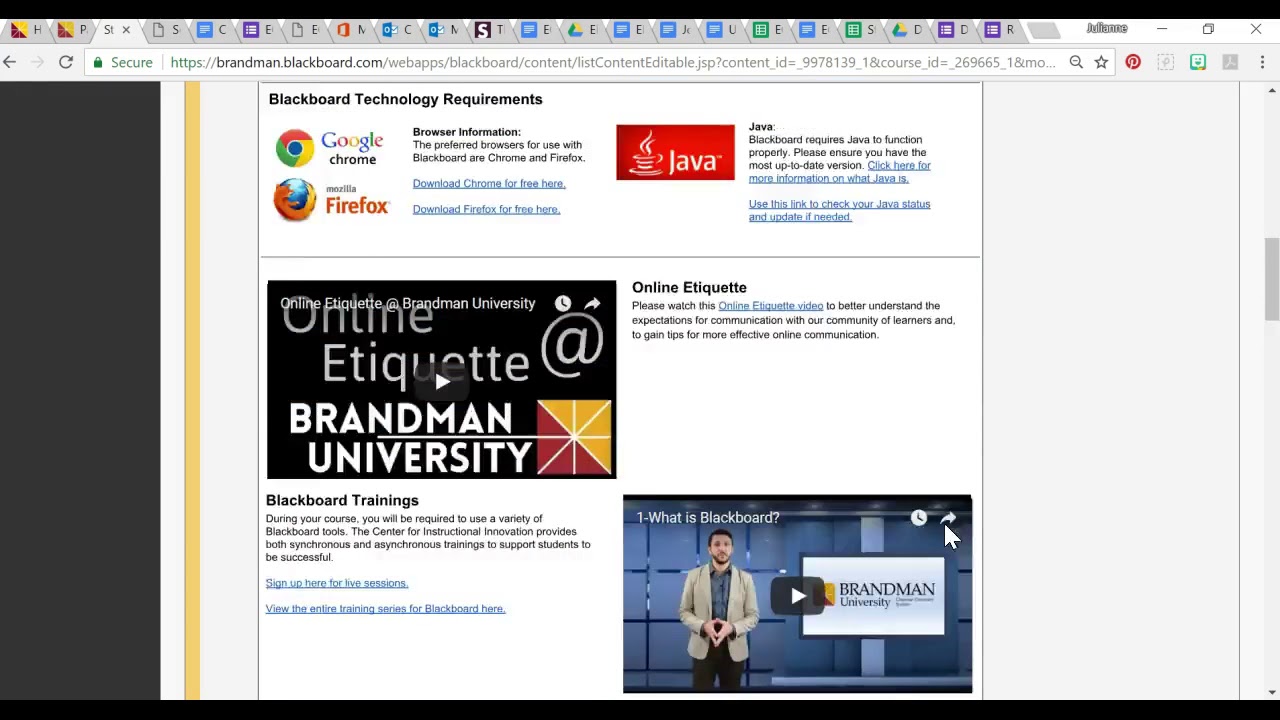Switch to the Google Drive tab labeled D
Viewport: 1280px width, 720px height.
(907, 30)
